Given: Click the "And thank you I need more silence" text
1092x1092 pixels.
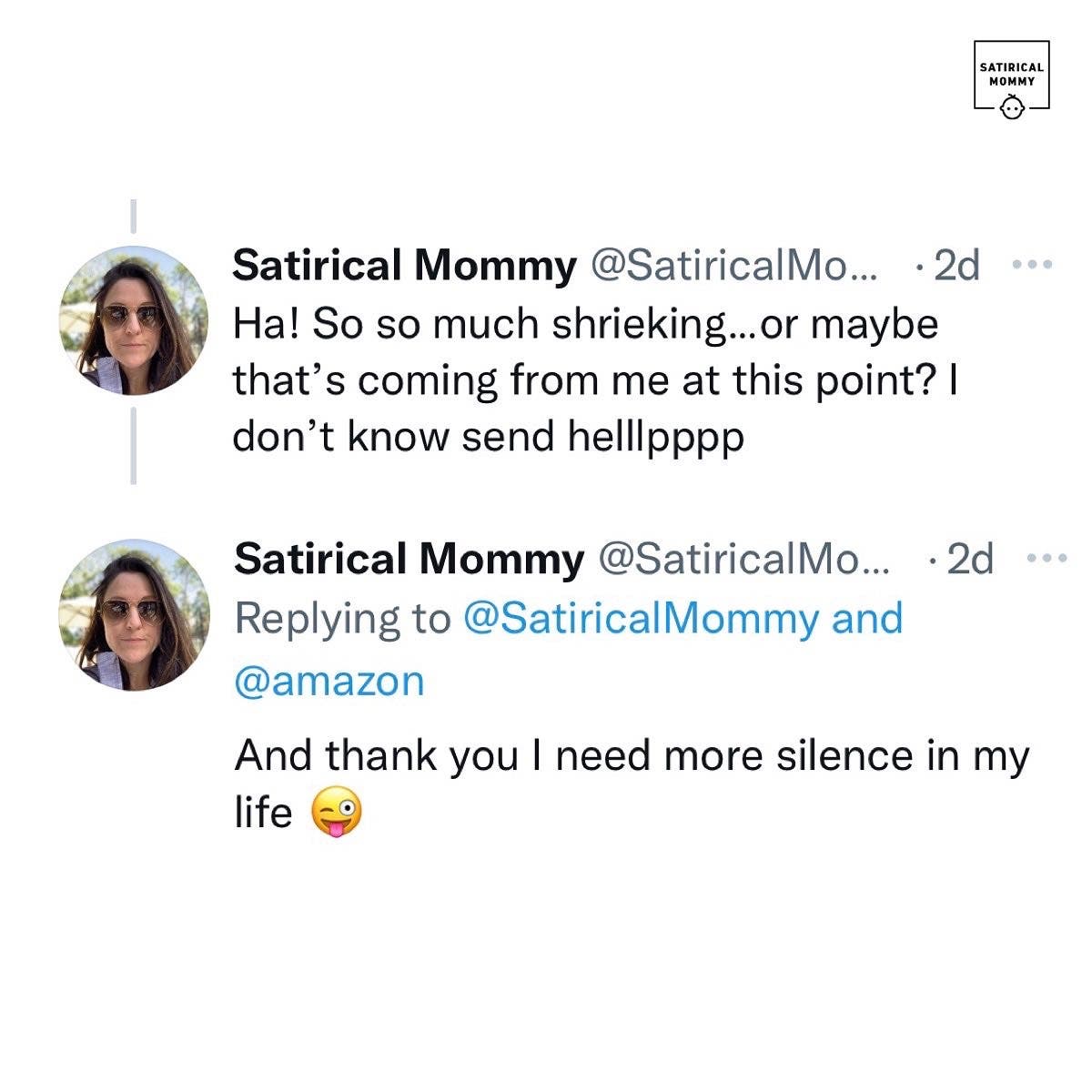Looking at the screenshot, I should 632,756.
